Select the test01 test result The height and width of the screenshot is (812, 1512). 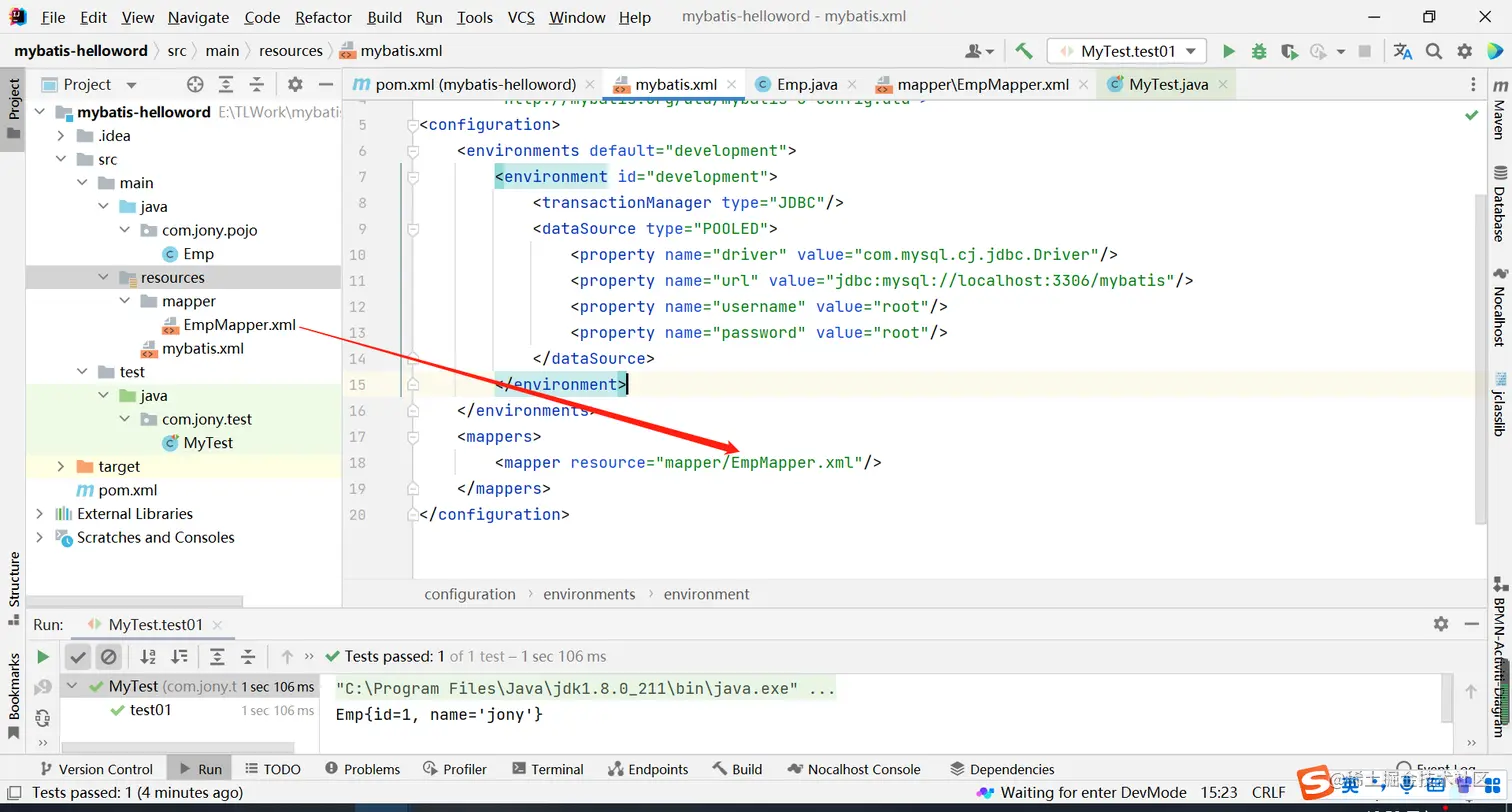point(150,710)
